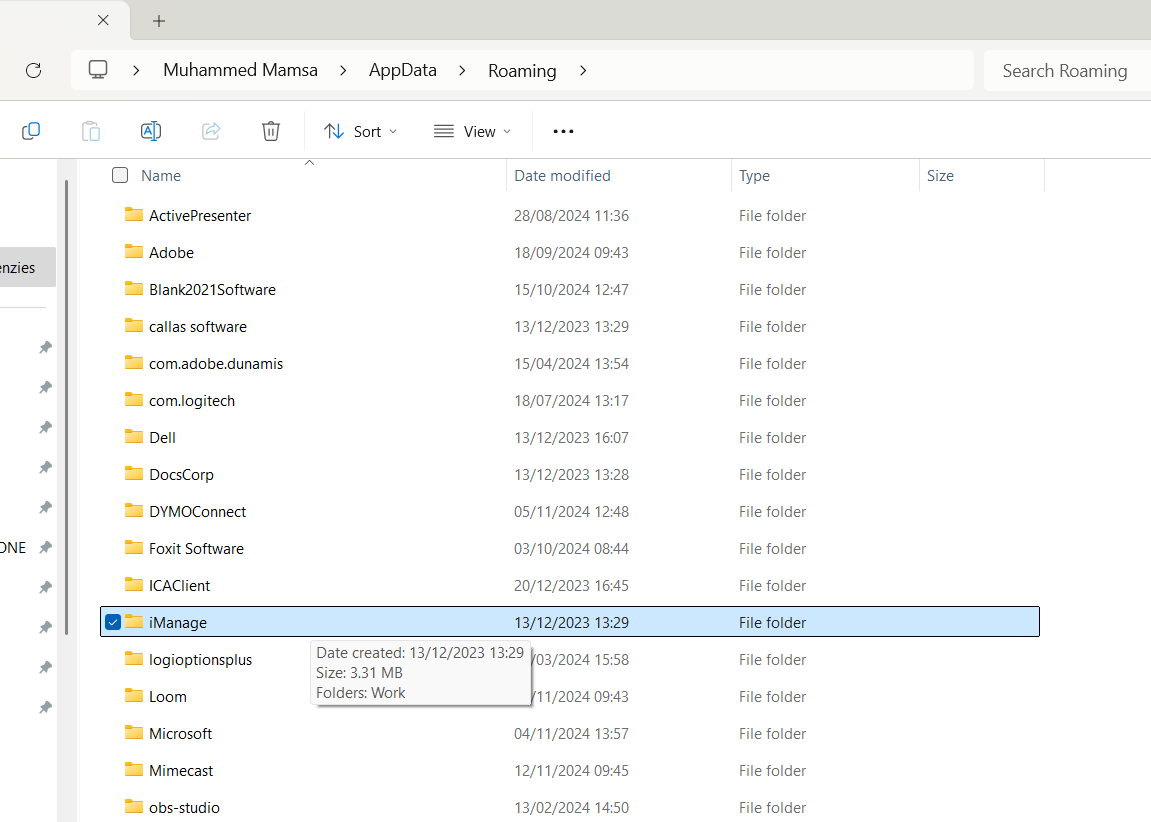Viewport: 1151px width, 822px height.
Task: Open the View dropdown
Action: coord(472,131)
